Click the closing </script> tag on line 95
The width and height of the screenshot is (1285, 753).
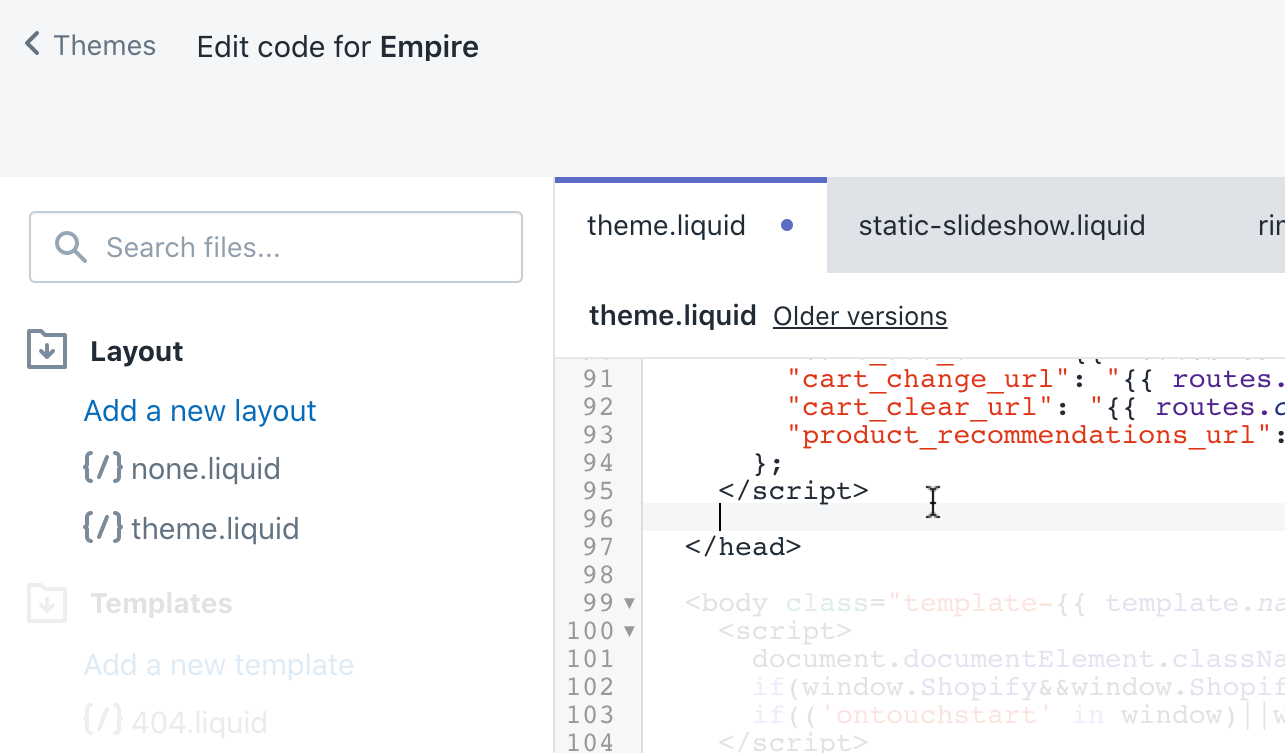794,490
